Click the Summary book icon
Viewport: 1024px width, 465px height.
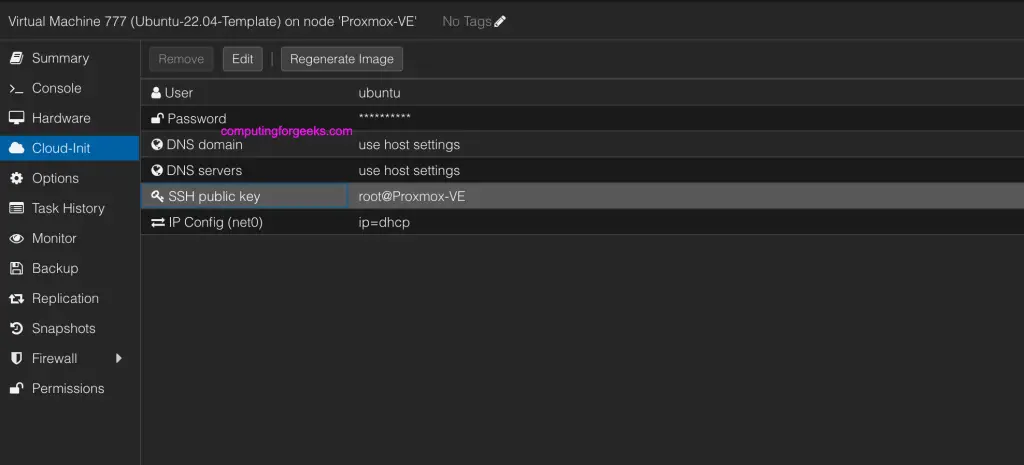[16, 58]
